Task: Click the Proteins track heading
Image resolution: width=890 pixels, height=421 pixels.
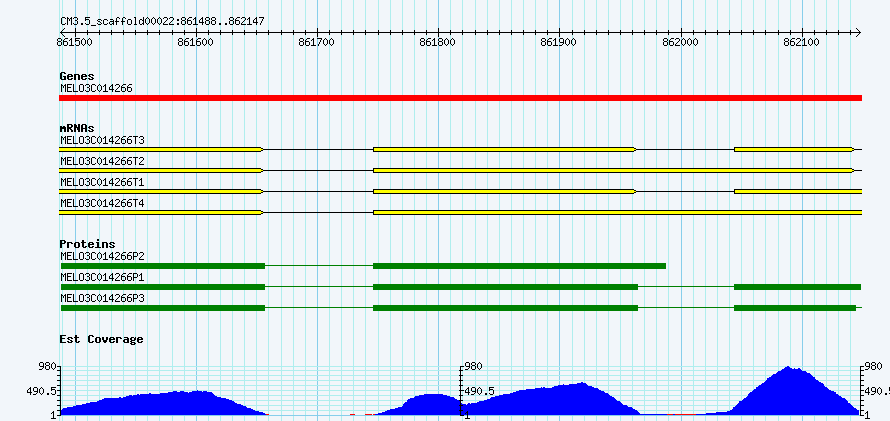Action: click(x=87, y=245)
